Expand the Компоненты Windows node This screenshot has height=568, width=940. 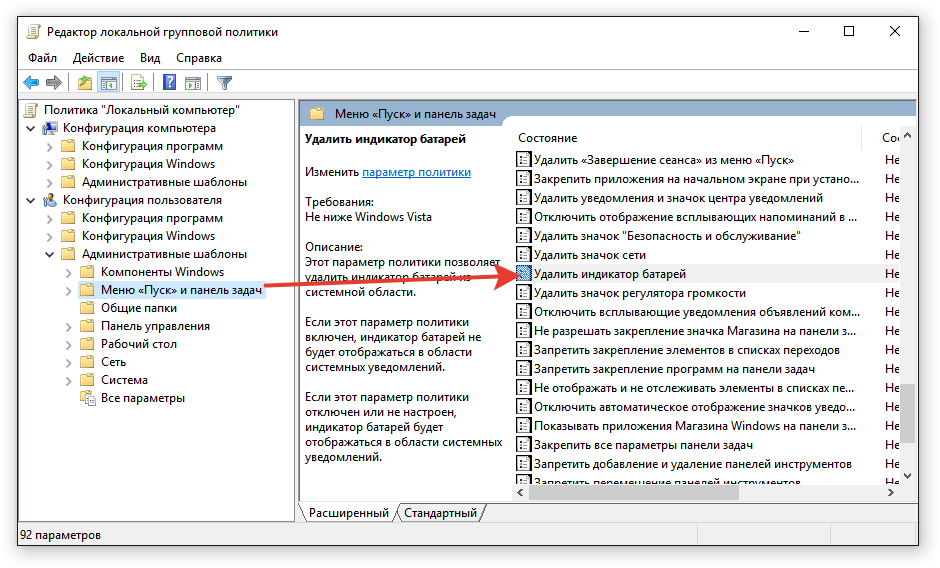click(68, 273)
